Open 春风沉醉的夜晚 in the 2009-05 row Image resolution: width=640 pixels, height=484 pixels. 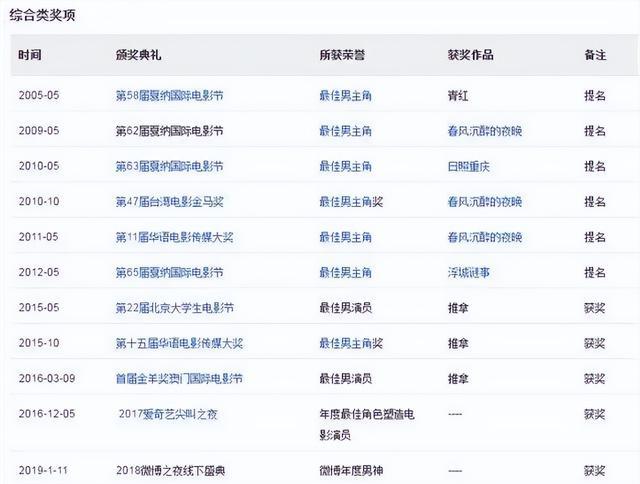[x=485, y=131]
